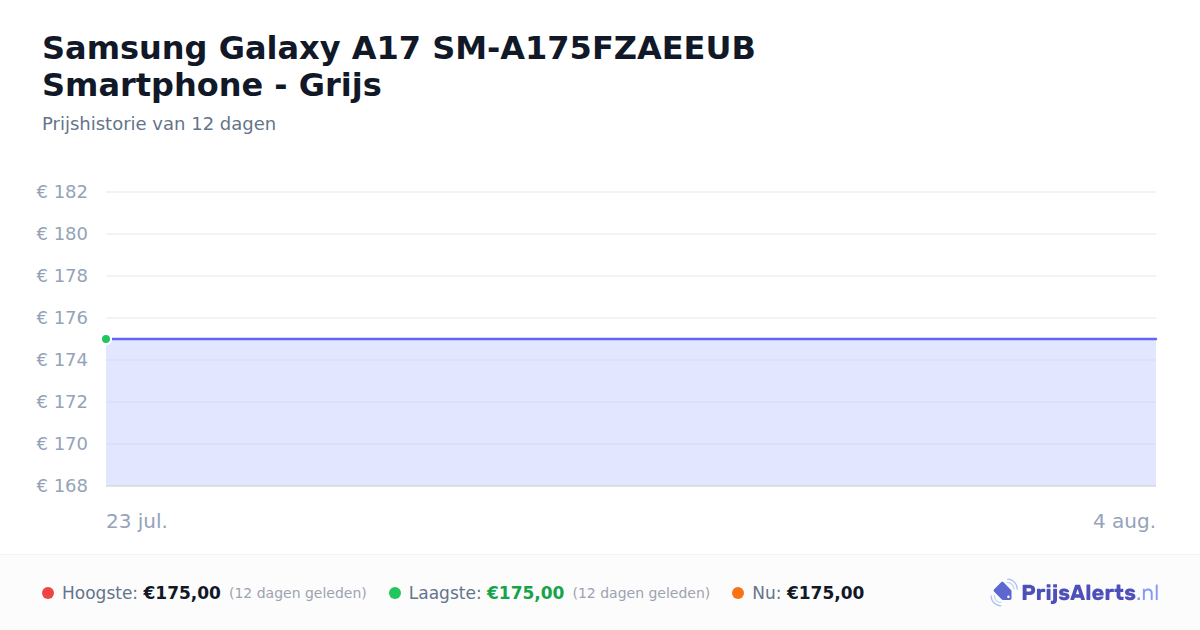Click the € 182 axis label
This screenshot has height=630, width=1200.
(x=62, y=192)
